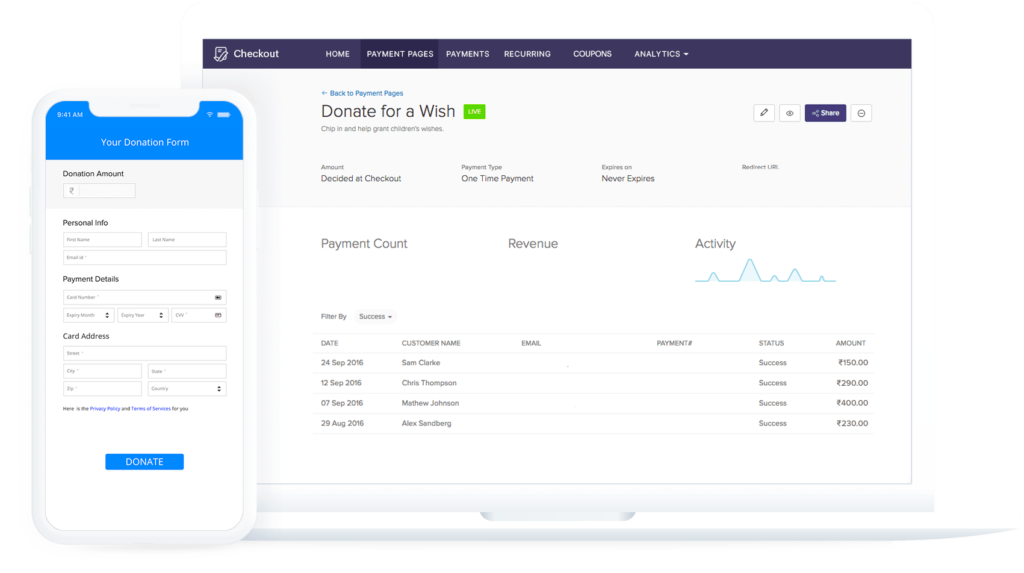1024x573 pixels.
Task: Click the Email id field
Action: pos(144,257)
